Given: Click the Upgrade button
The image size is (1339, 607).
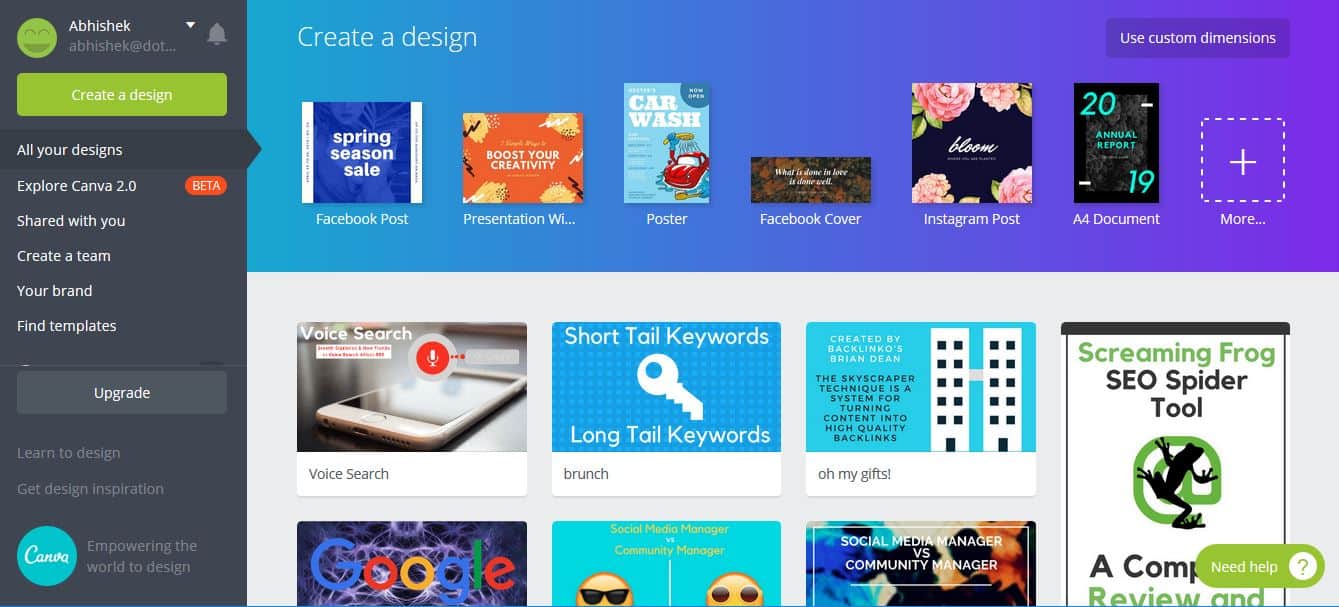Looking at the screenshot, I should coord(122,393).
